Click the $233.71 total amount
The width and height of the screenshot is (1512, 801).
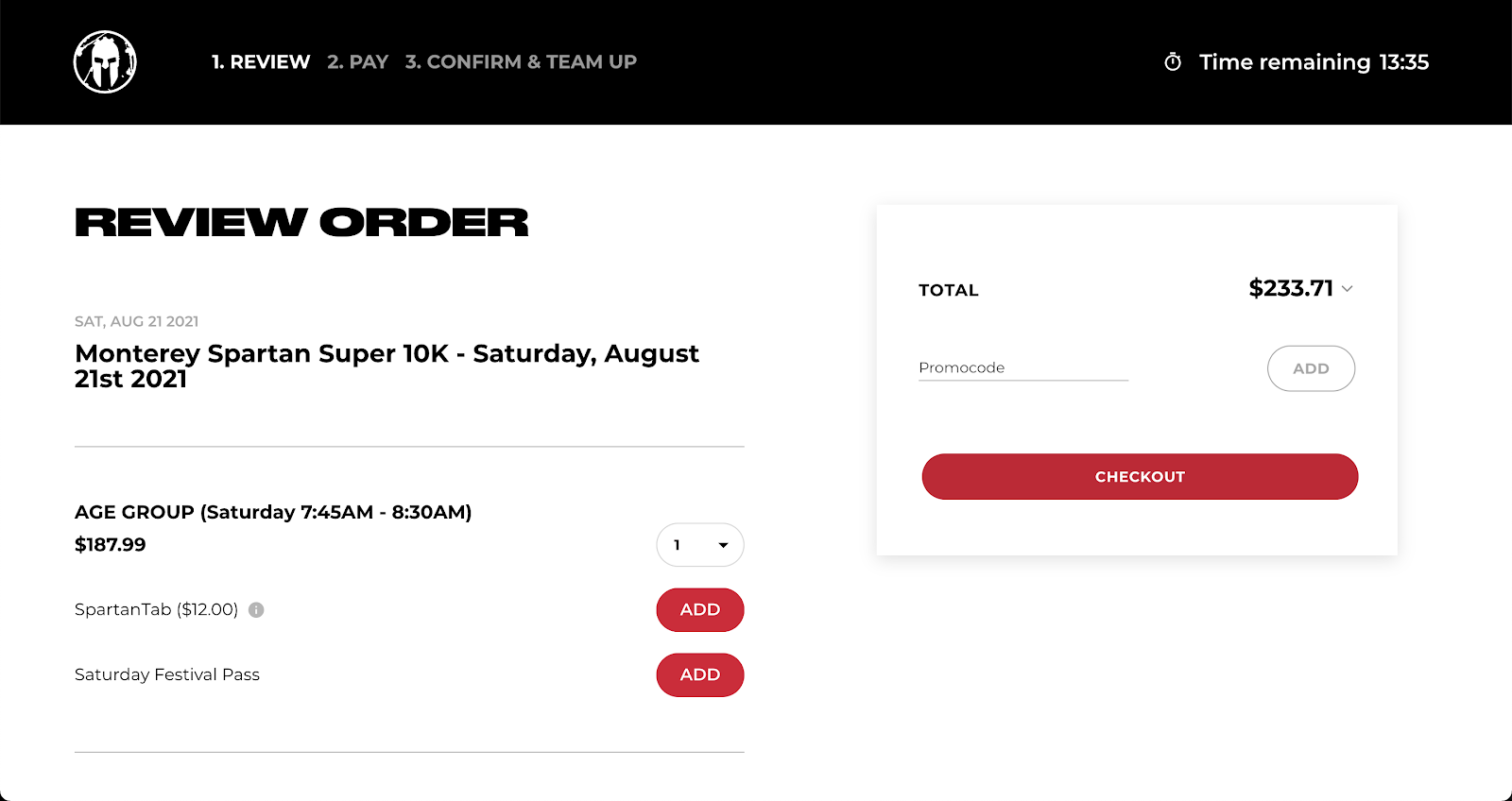1290,288
